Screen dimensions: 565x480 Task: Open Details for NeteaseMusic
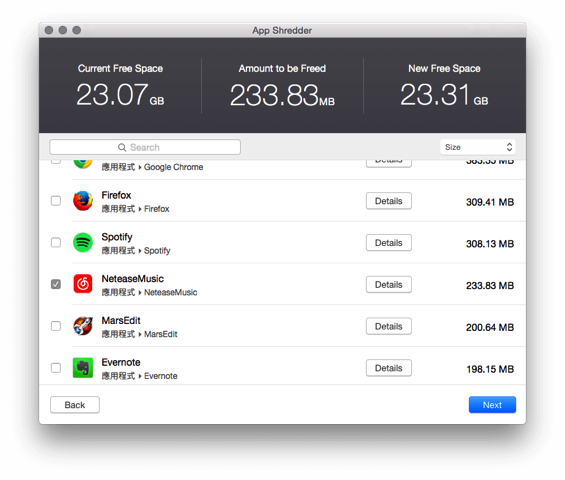pos(389,285)
